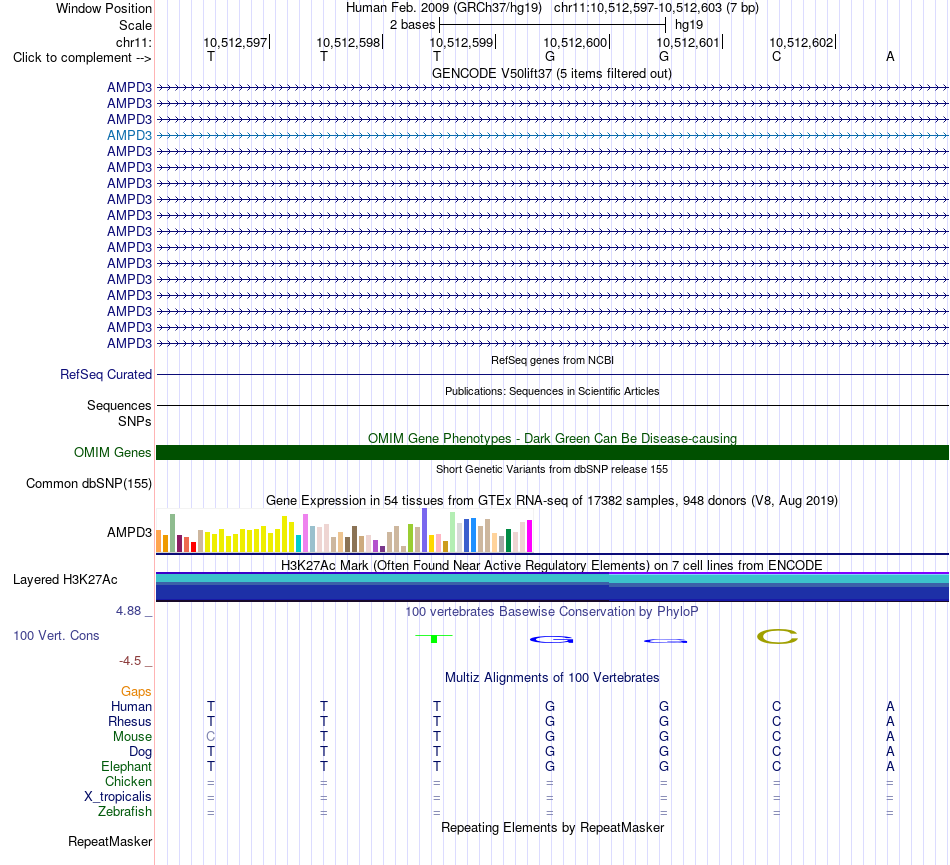Open the RefSeq Curated track label
Image resolution: width=950 pixels, height=865 pixels.
coord(106,374)
